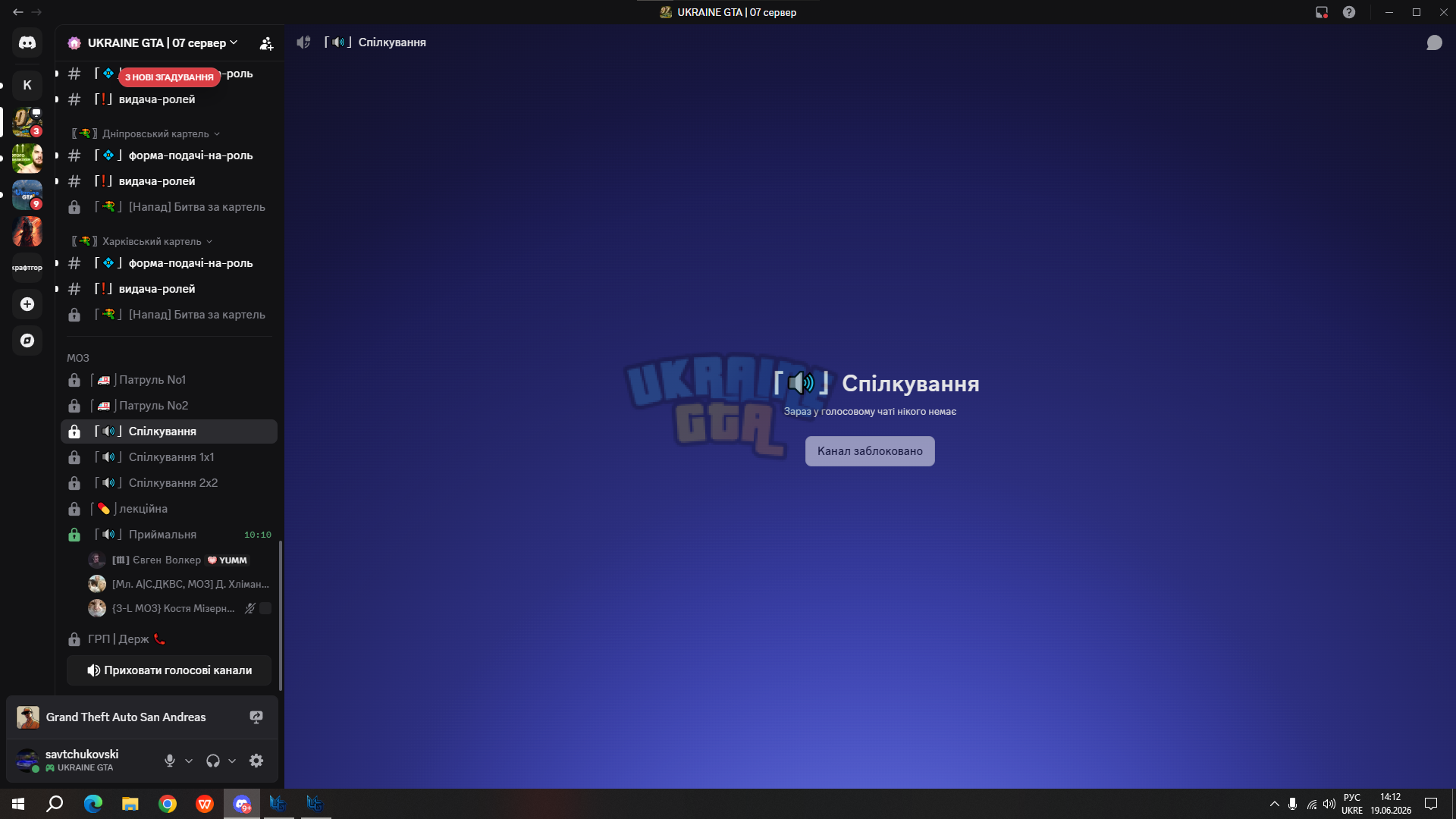The image size is (1456, 819).
Task: Open server icon with man's face avatar
Action: tap(27, 158)
